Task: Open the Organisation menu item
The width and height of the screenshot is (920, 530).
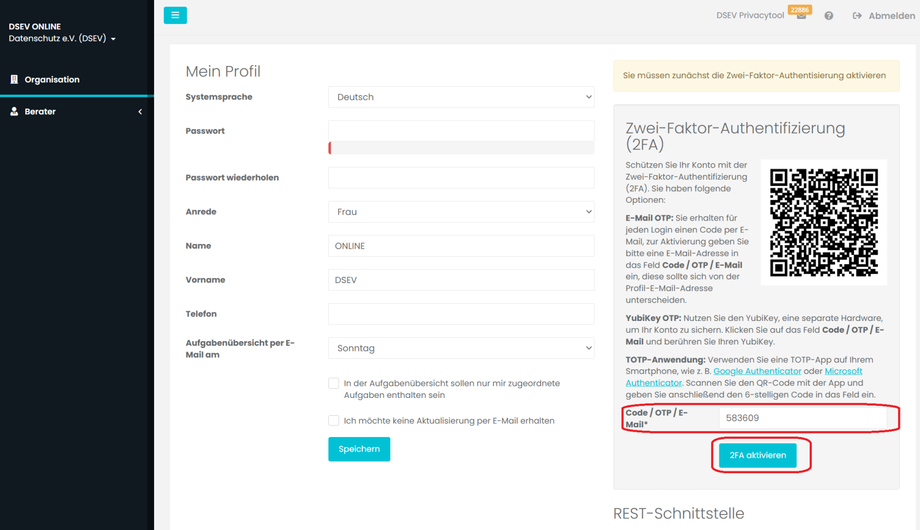Action: click(52, 79)
